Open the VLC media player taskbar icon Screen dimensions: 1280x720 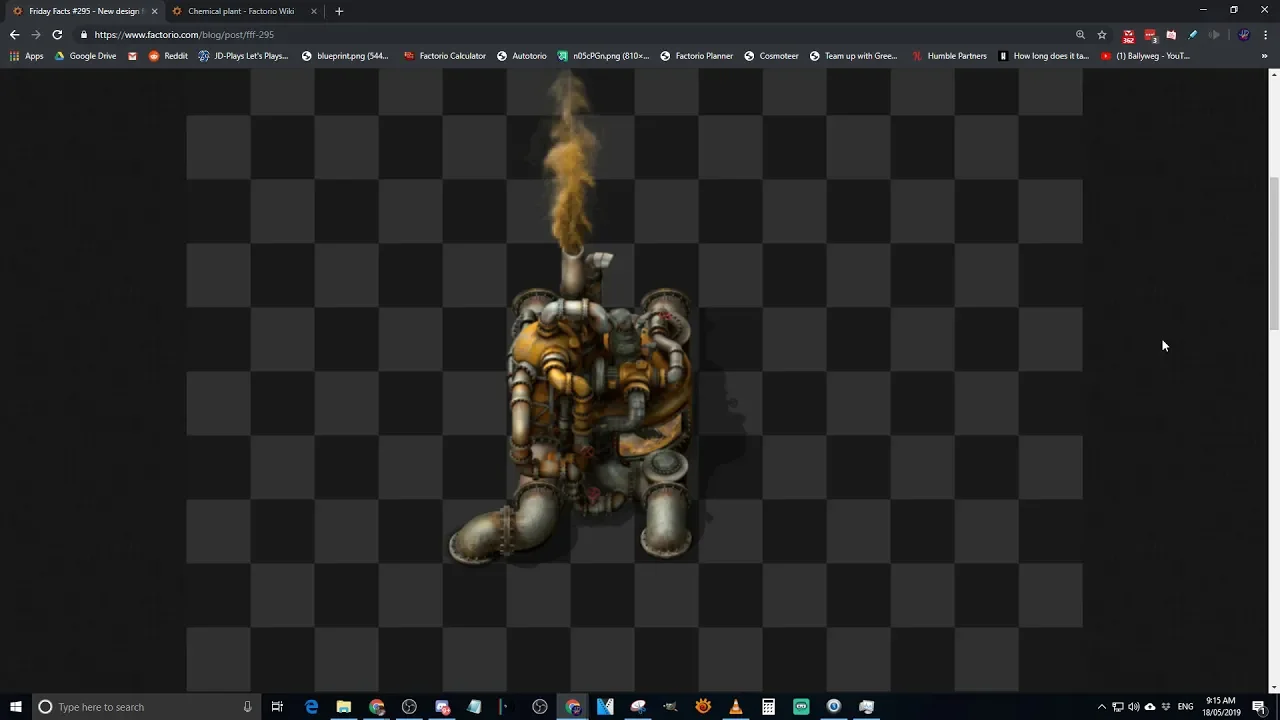click(x=736, y=707)
